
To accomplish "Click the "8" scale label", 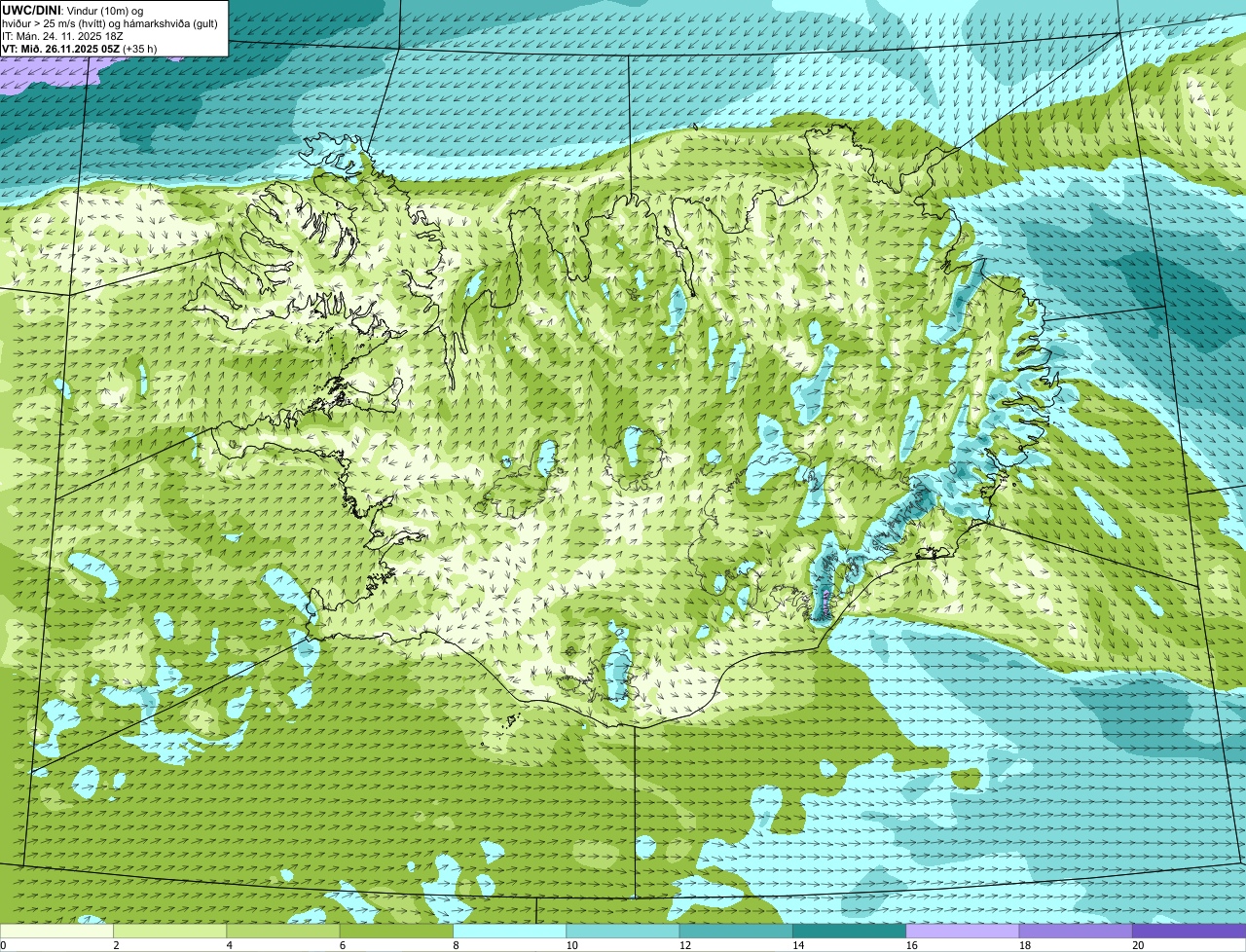I will coord(455,945).
